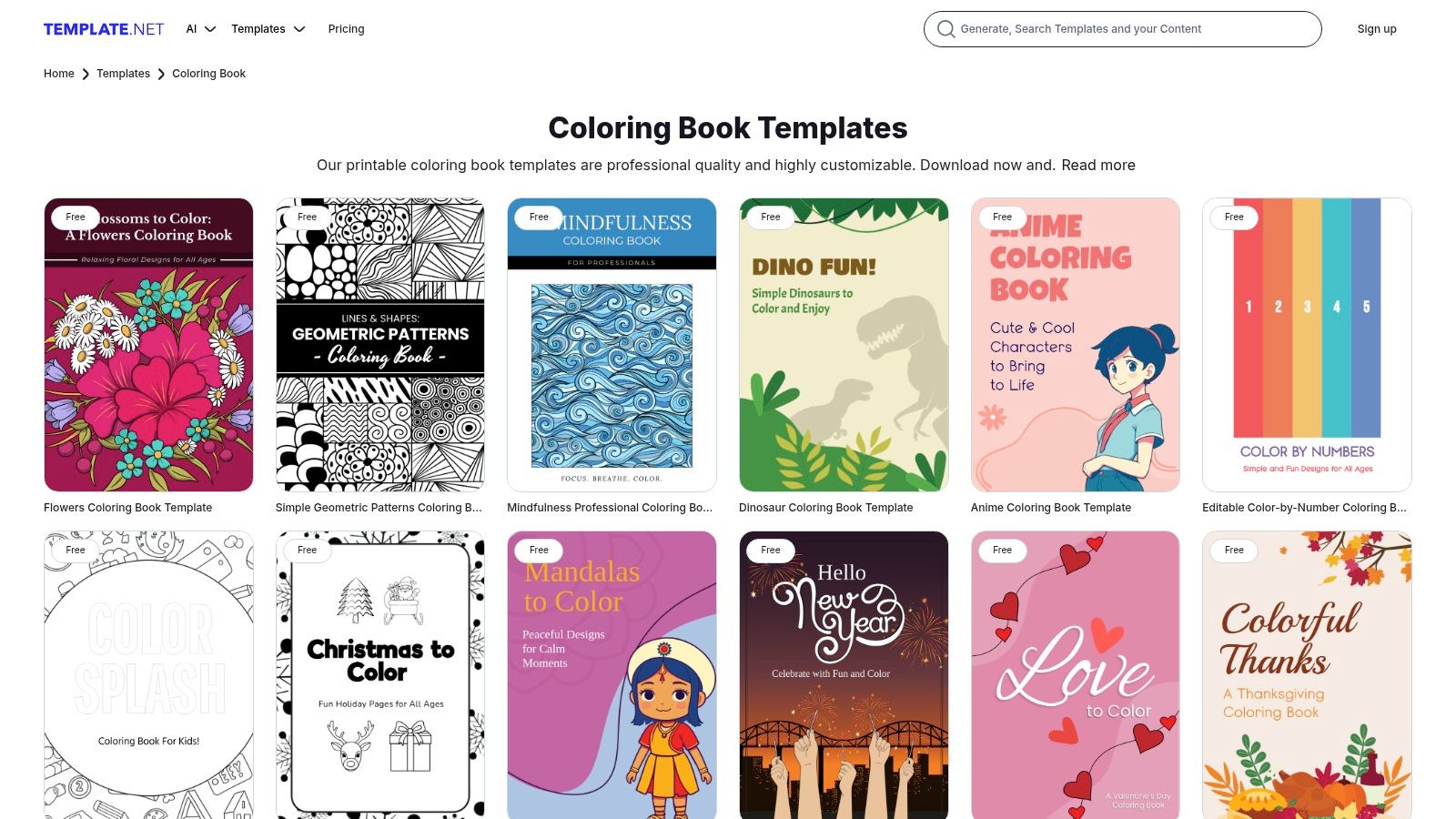Expand the Templates dropdown in the header

pos(268,29)
